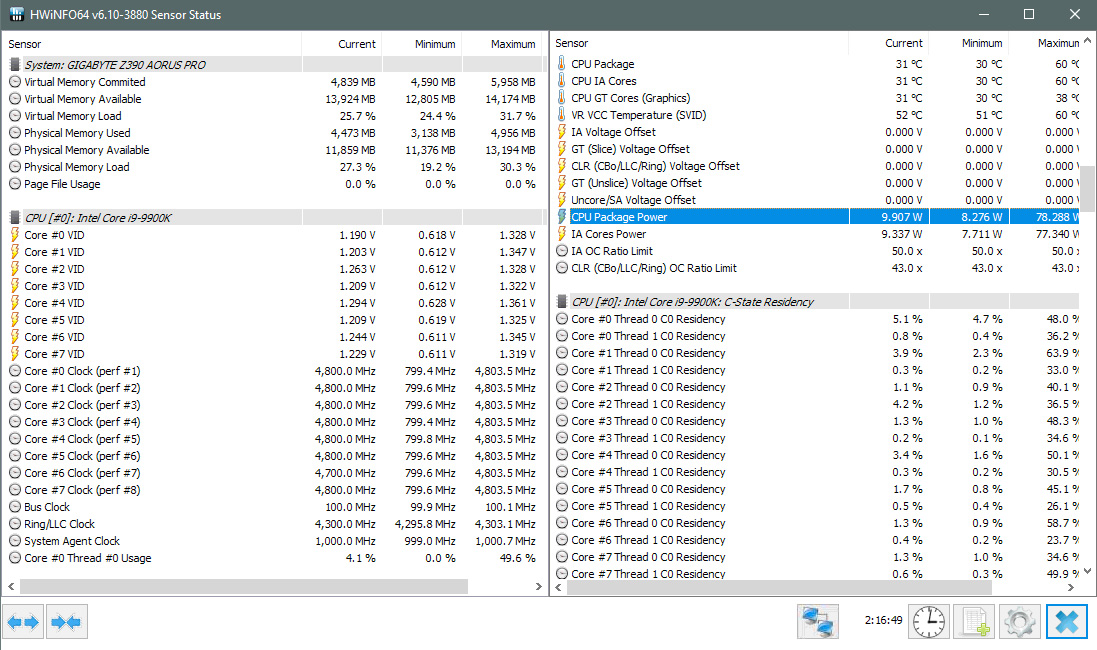The image size is (1097, 650).
Task: Click the expand columns arrows button
Action: (23, 621)
